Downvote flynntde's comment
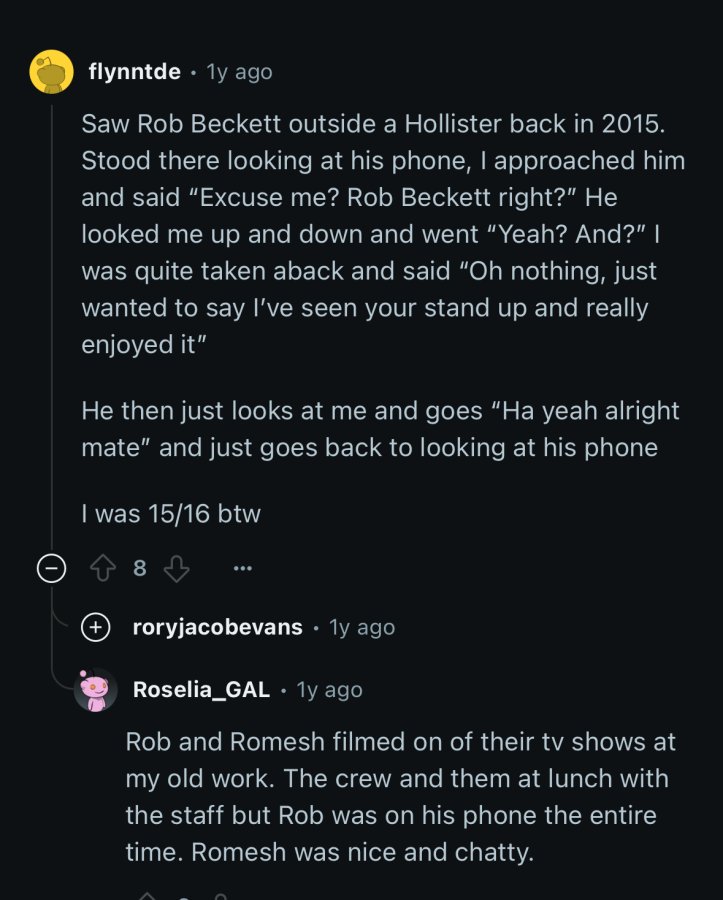This screenshot has width=723, height=900. [x=177, y=568]
